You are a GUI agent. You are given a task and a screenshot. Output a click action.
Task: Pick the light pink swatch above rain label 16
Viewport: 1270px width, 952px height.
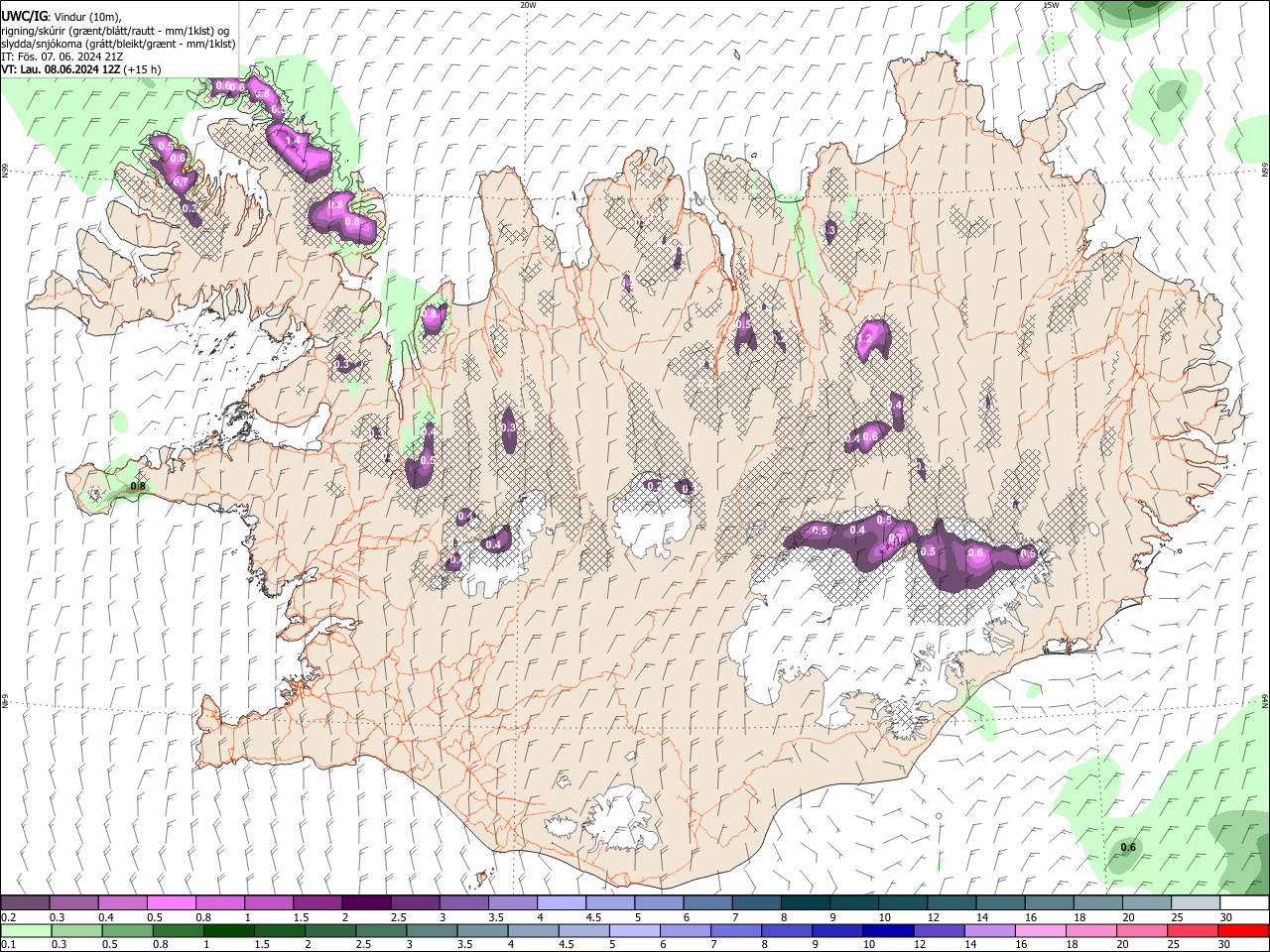(x=1042, y=931)
